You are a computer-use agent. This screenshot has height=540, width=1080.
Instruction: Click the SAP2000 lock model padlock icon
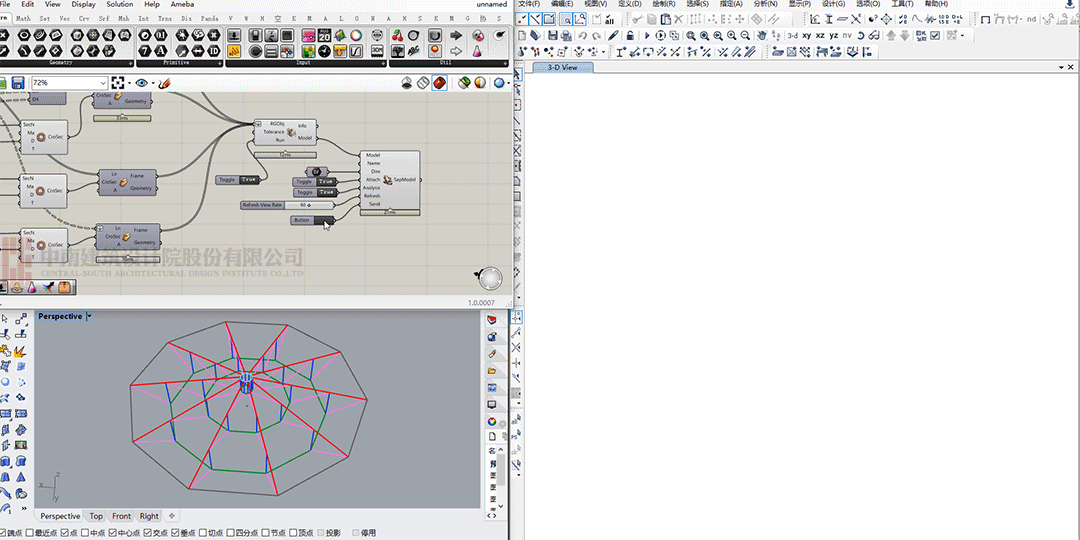pyautogui.click(x=629, y=36)
